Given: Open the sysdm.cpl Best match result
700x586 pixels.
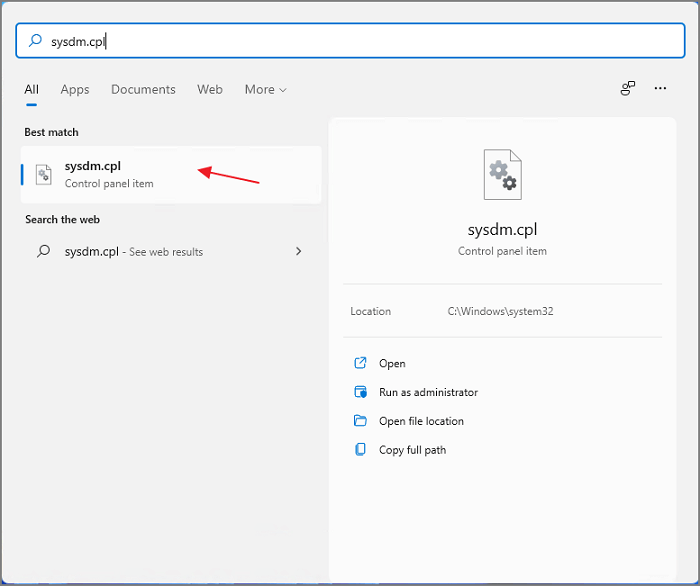Looking at the screenshot, I should click(x=170, y=175).
